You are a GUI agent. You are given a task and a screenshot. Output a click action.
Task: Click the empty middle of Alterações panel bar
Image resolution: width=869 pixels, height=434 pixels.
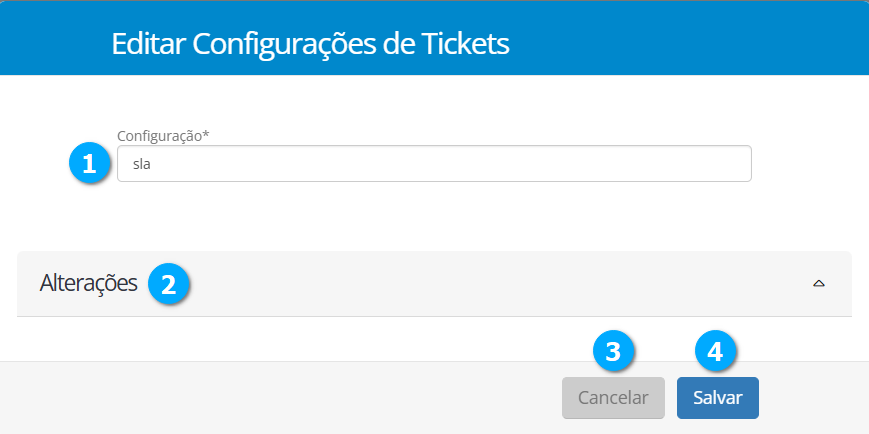click(500, 284)
